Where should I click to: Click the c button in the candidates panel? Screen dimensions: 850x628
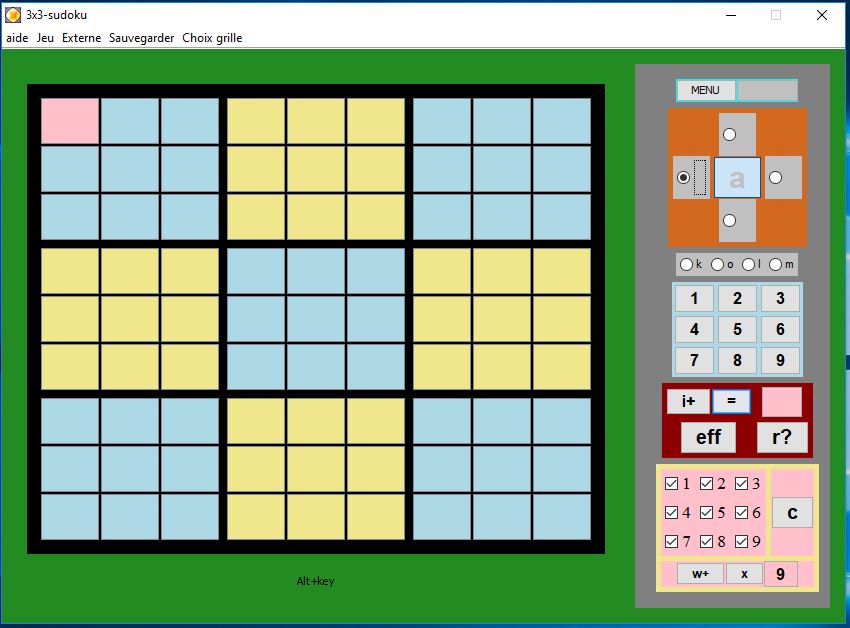[792, 512]
